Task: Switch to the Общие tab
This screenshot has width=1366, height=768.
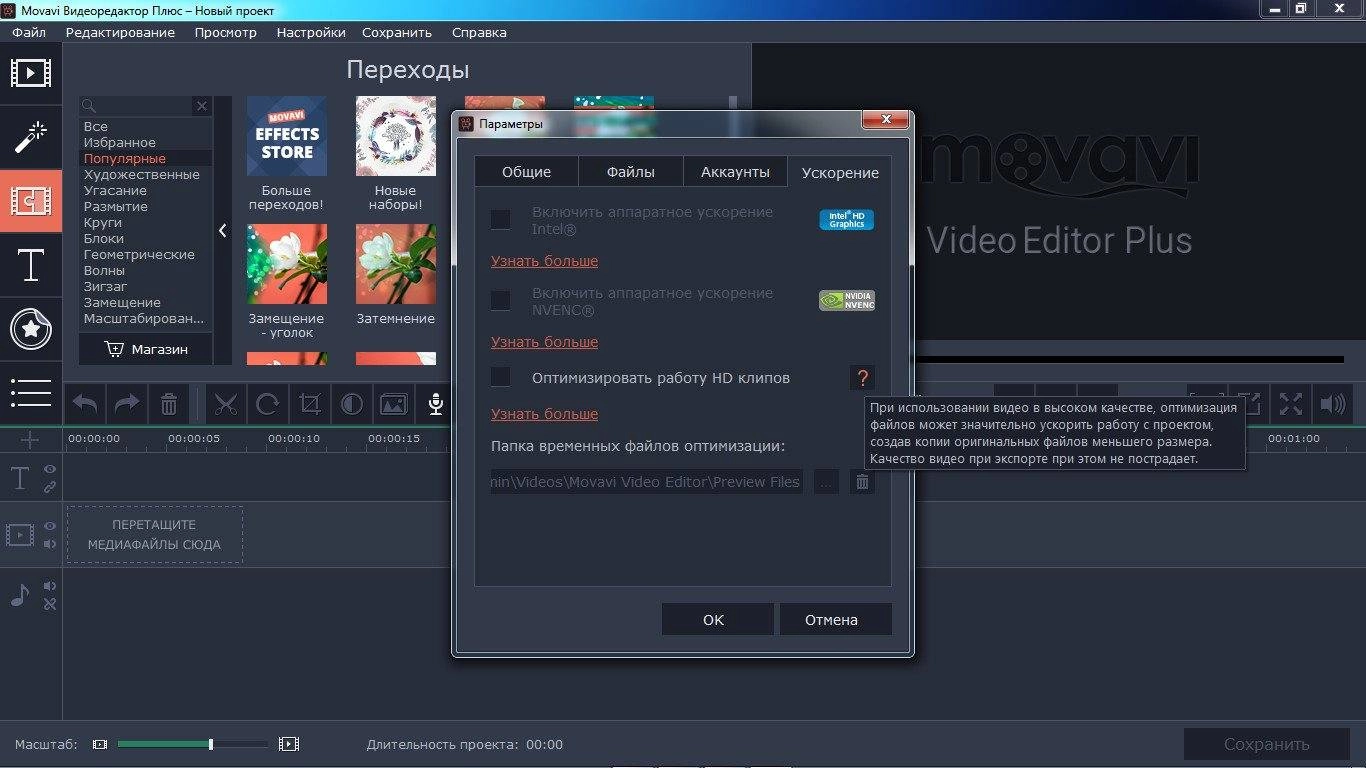Action: coord(526,172)
